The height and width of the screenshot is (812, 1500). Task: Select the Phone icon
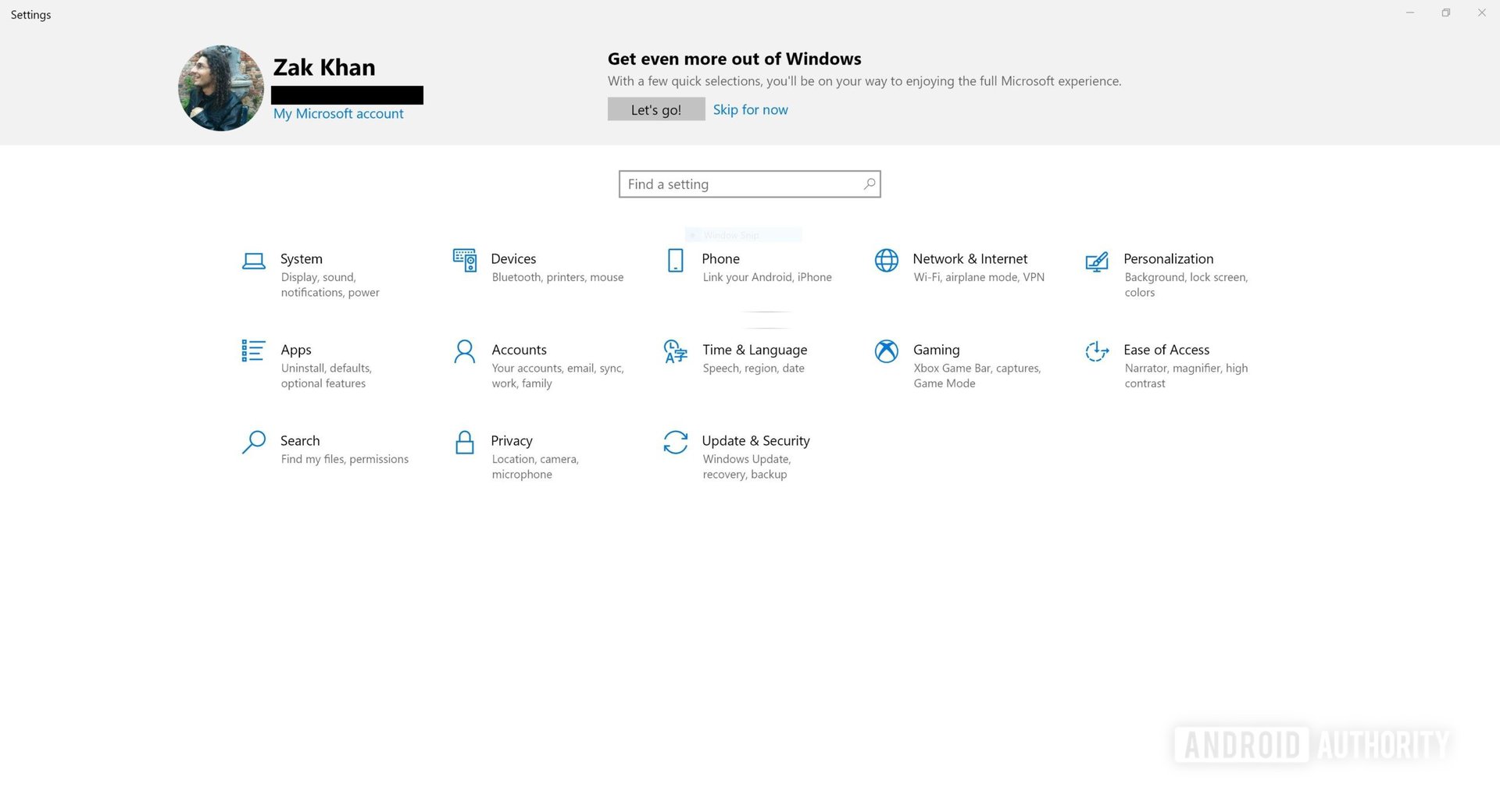click(675, 260)
